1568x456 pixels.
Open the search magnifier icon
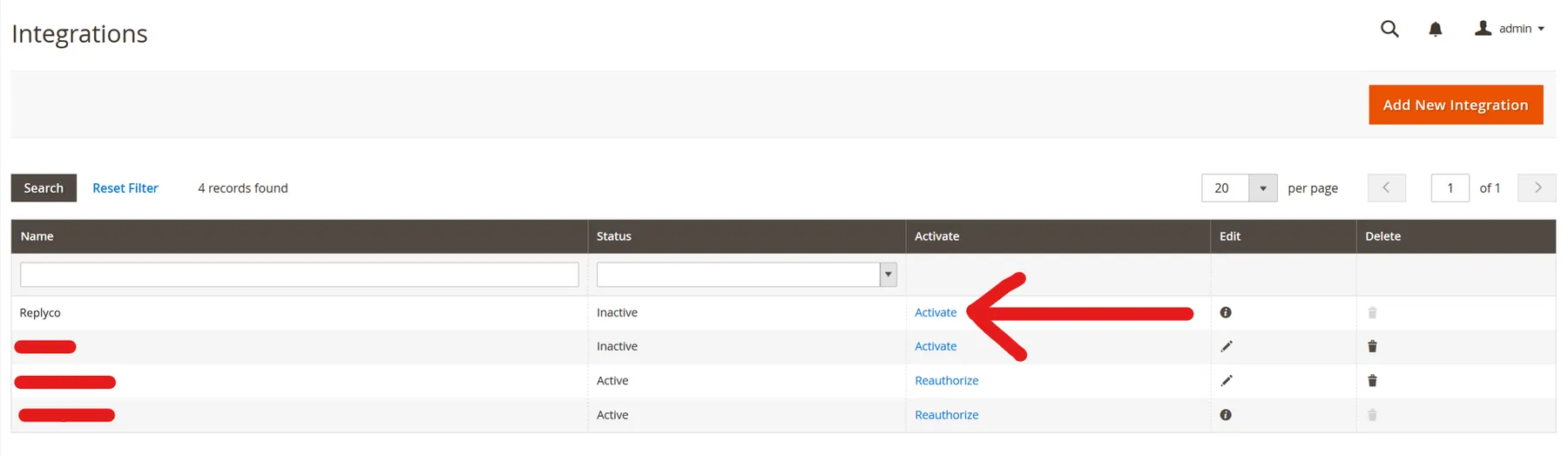(1389, 29)
